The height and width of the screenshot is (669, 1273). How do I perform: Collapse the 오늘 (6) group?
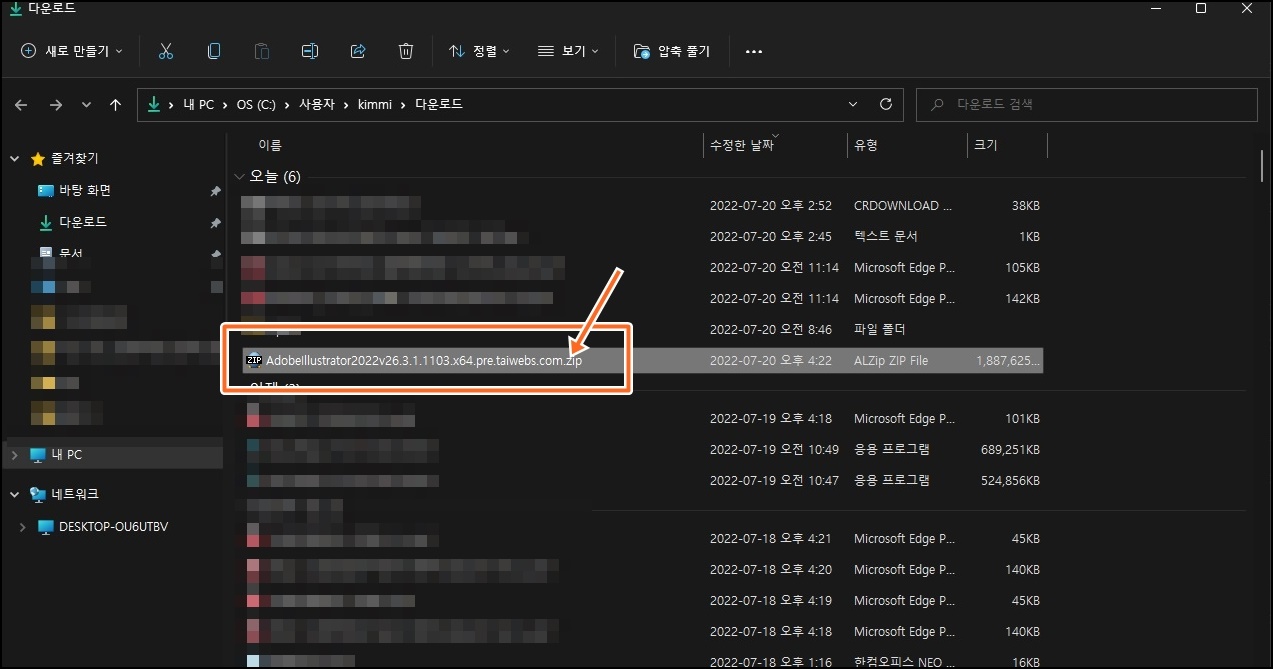click(239, 176)
